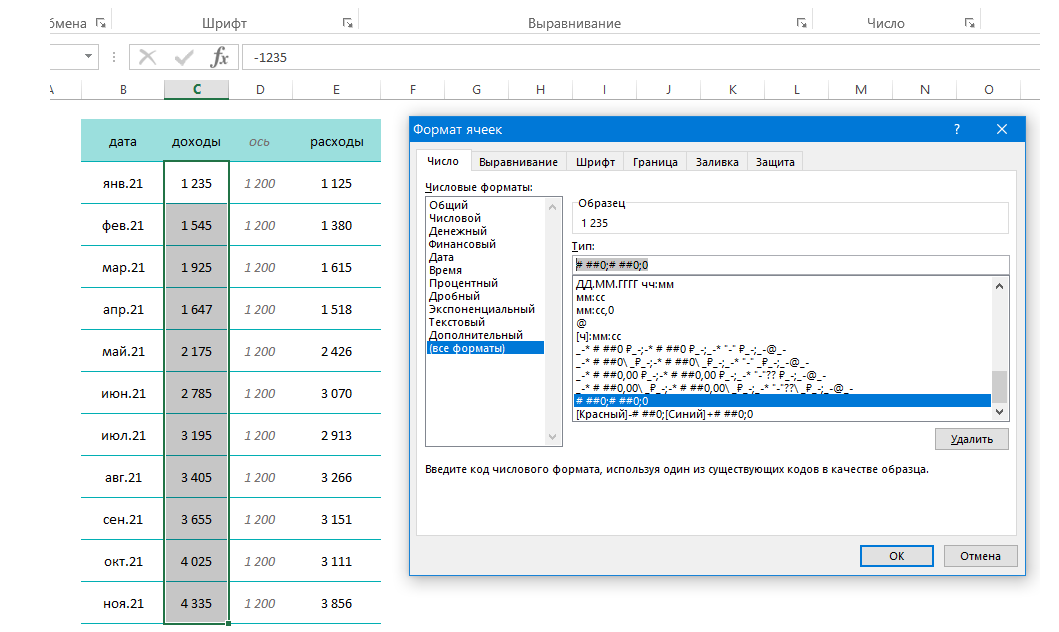The image size is (1059, 632).
Task: Open the Выравнивание group dialog launcher
Action: [801, 23]
